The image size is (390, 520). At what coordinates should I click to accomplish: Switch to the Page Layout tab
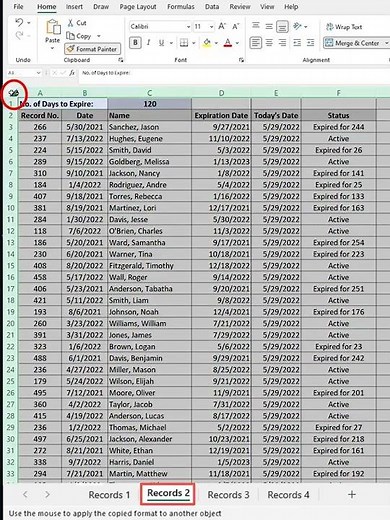coord(138,7)
